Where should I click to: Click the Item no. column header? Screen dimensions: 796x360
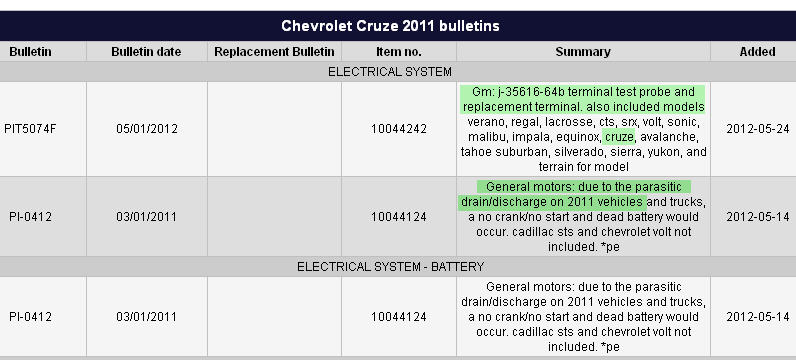[399, 52]
